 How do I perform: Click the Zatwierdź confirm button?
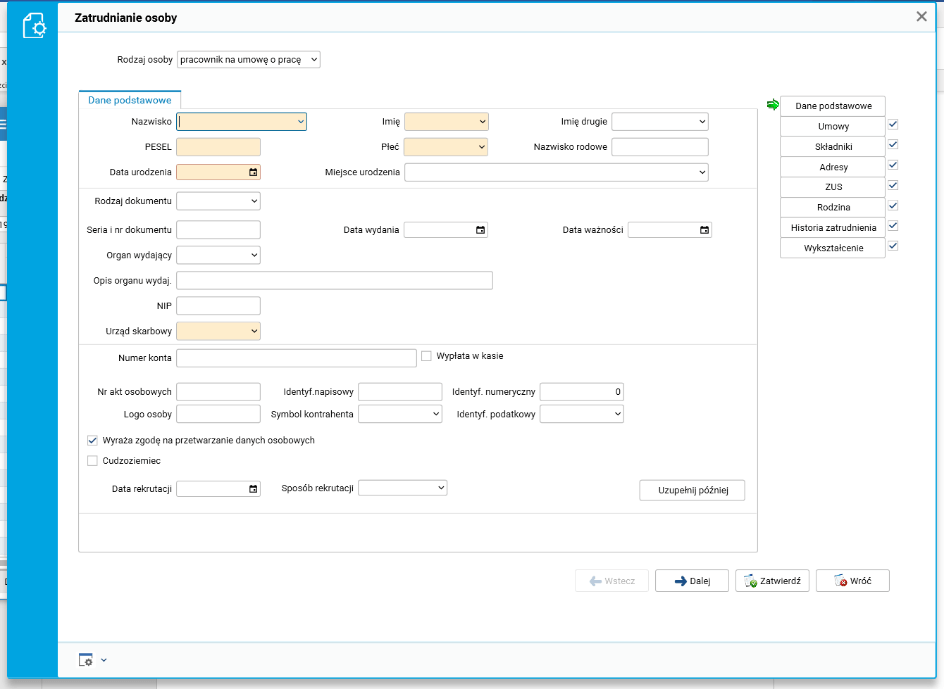pyautogui.click(x=772, y=581)
